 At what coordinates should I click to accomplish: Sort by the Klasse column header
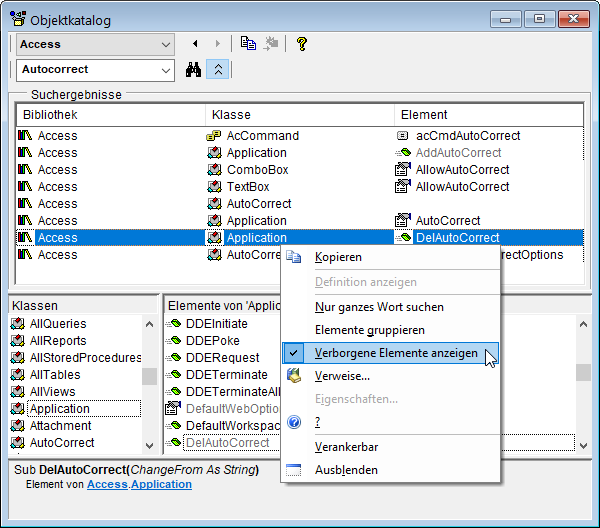click(231, 115)
